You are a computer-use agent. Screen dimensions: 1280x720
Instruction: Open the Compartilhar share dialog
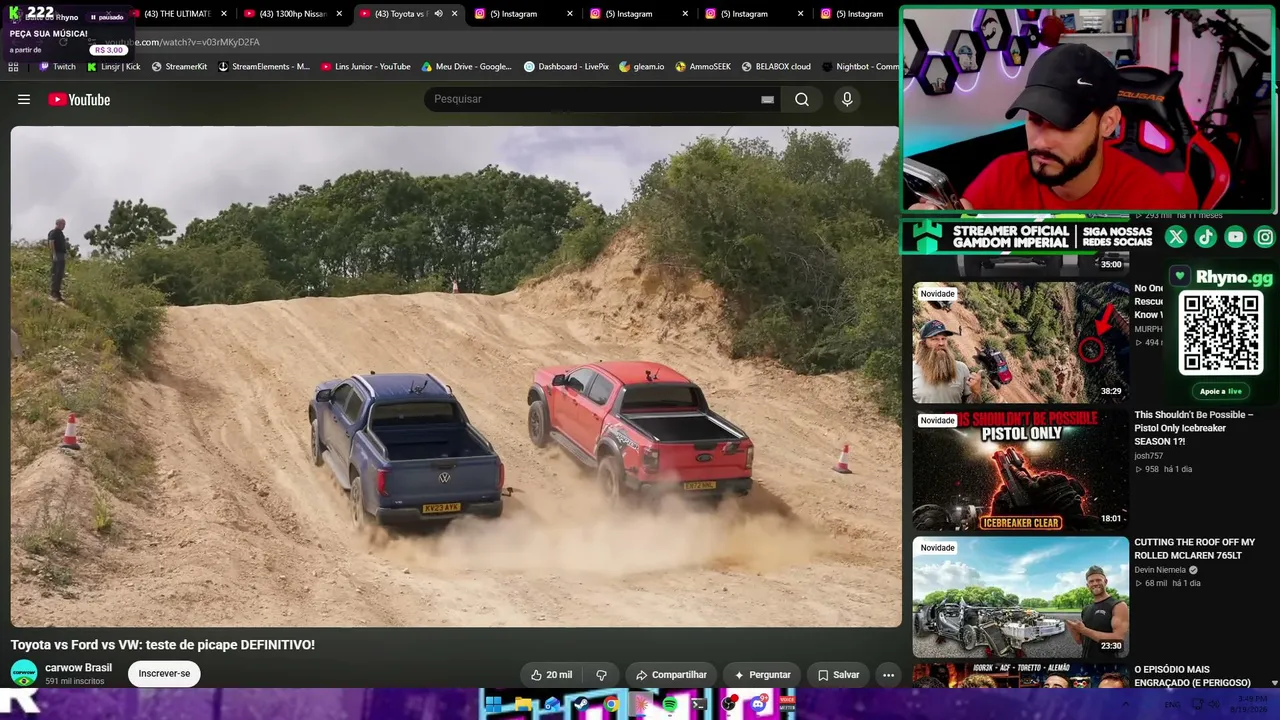pos(672,675)
